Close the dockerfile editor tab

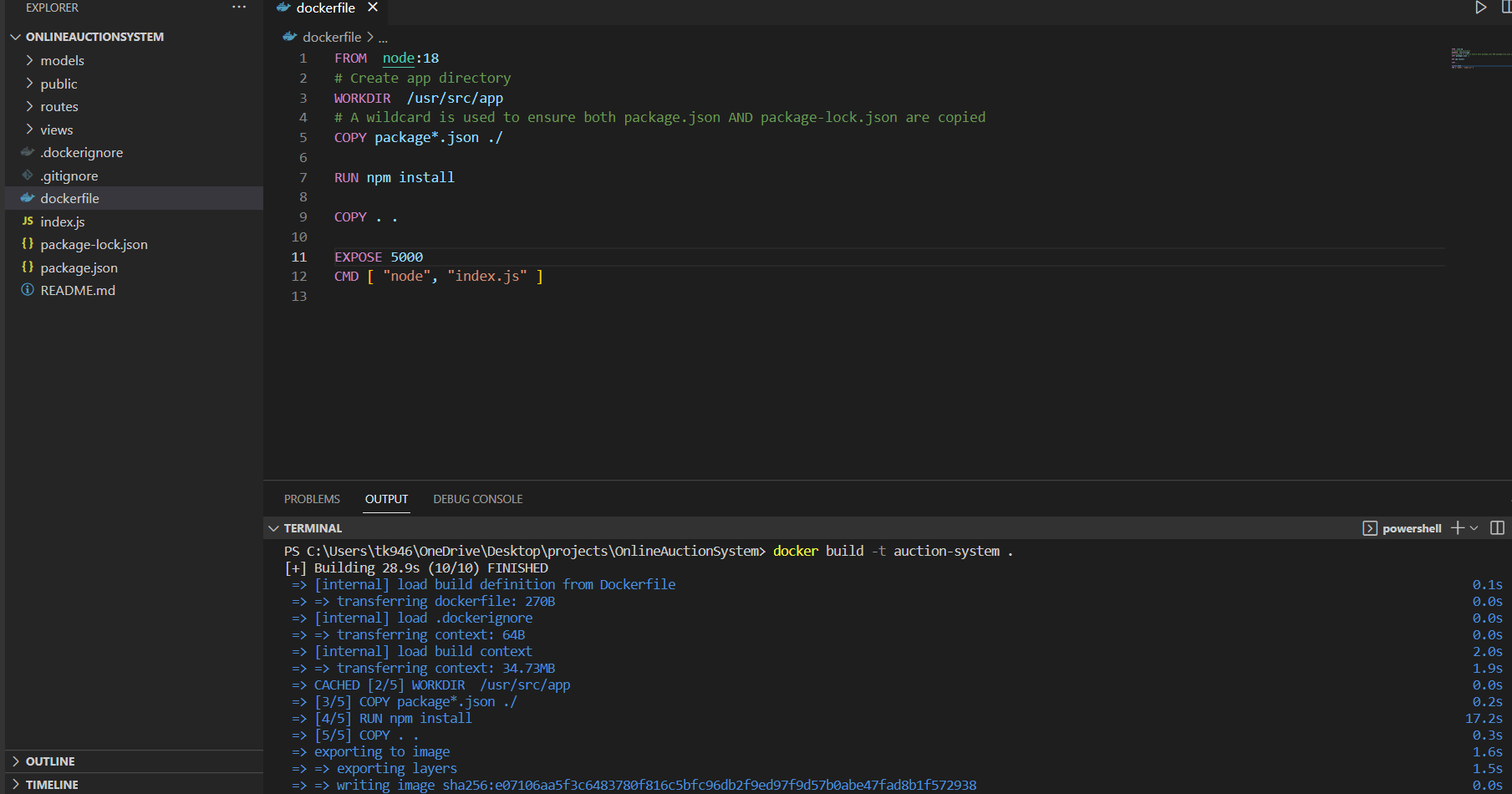pyautogui.click(x=373, y=8)
